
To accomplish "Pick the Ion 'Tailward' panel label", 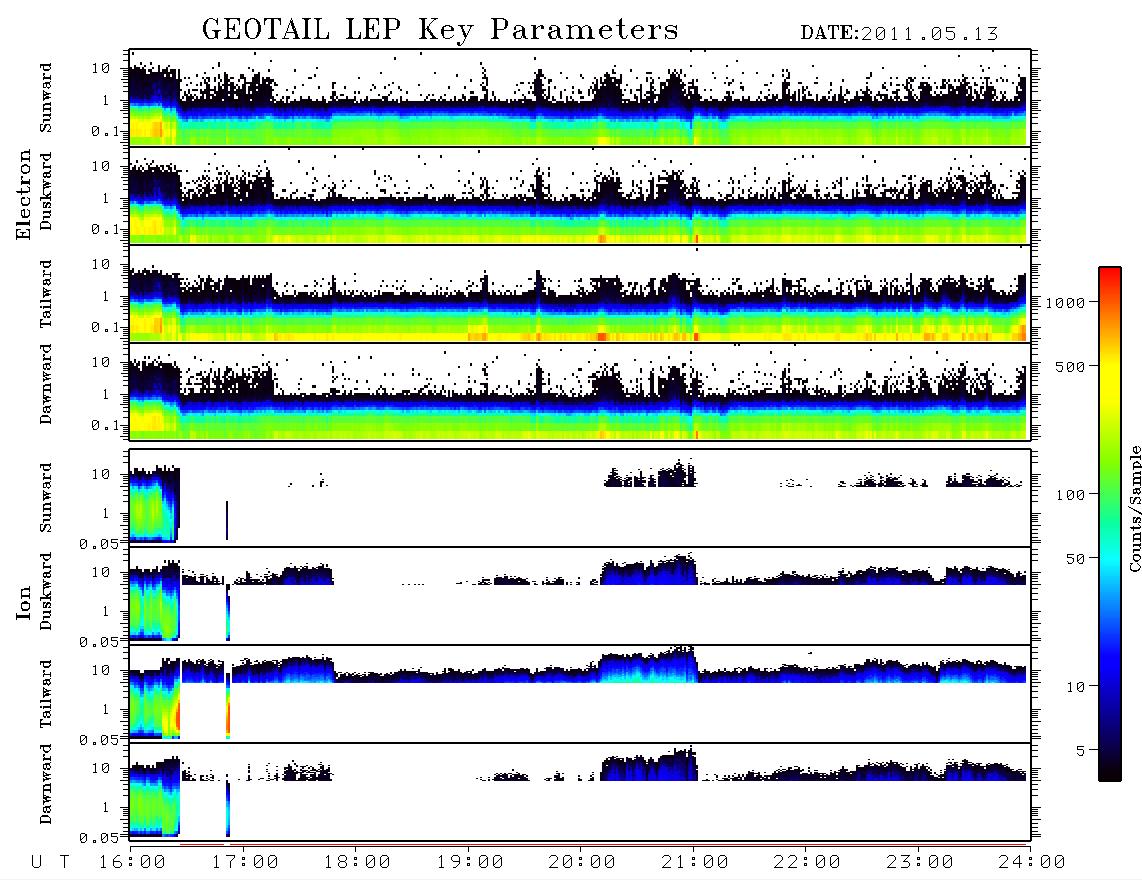I will point(46,694).
